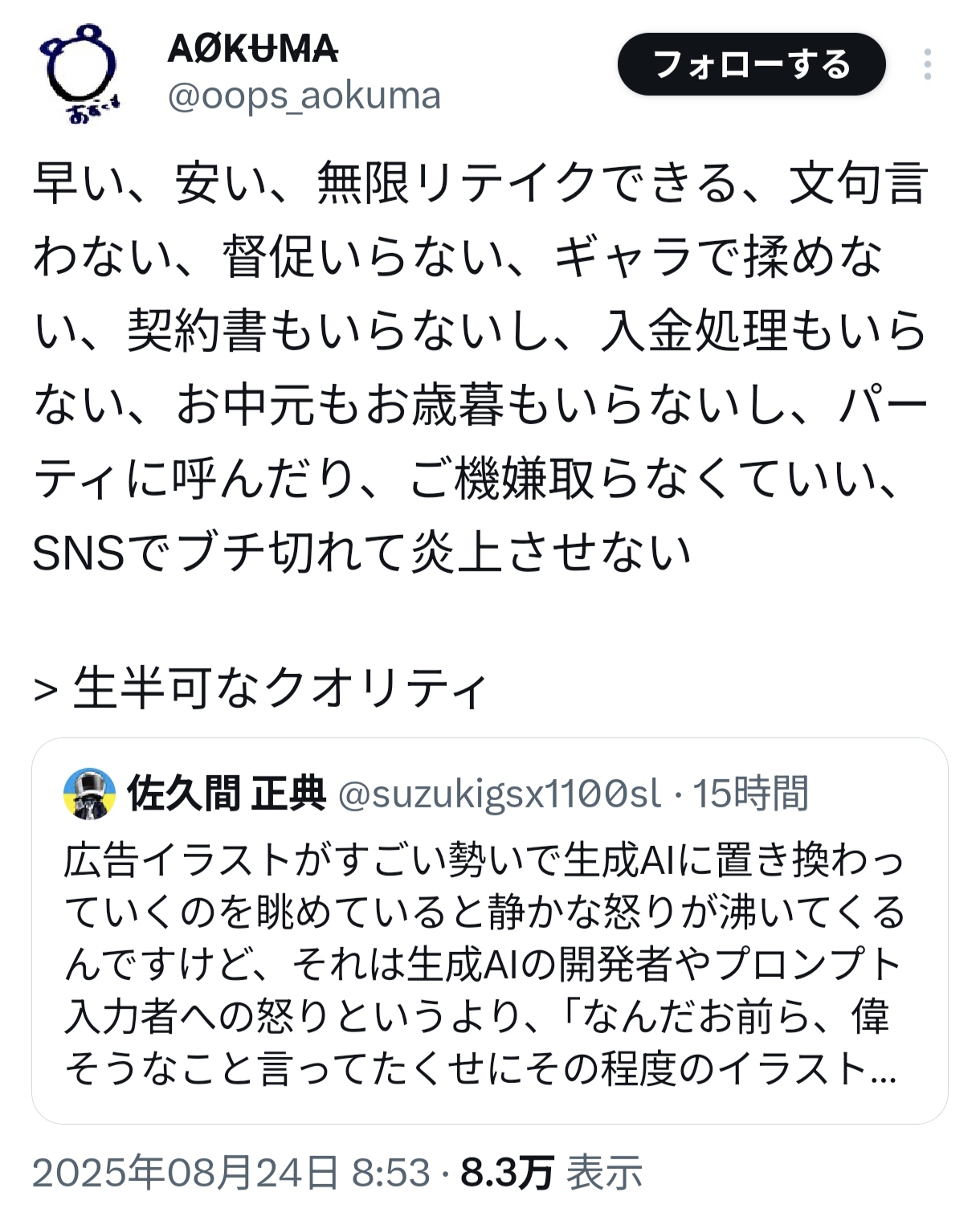The width and height of the screenshot is (980, 1213).
Task: Click the '> 生半可なクオリティ' line
Action: 260,688
